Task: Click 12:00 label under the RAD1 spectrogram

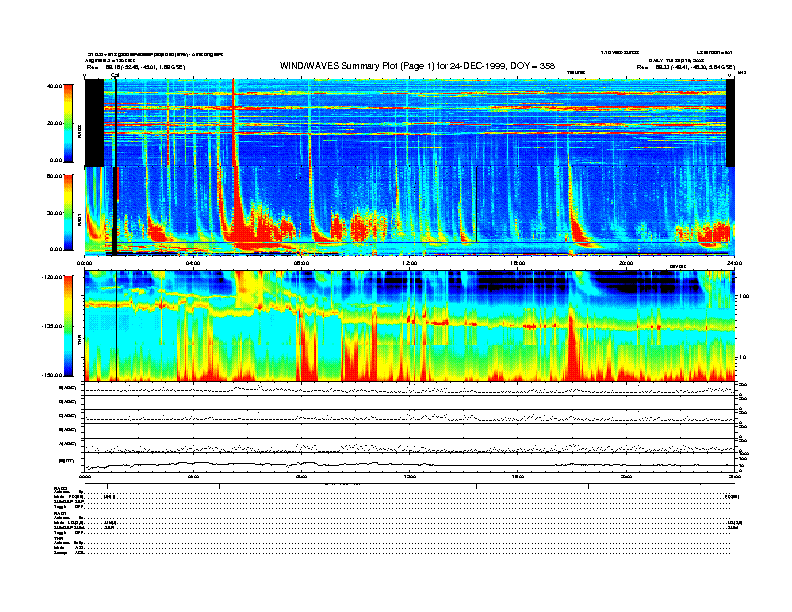Action: 410,263
